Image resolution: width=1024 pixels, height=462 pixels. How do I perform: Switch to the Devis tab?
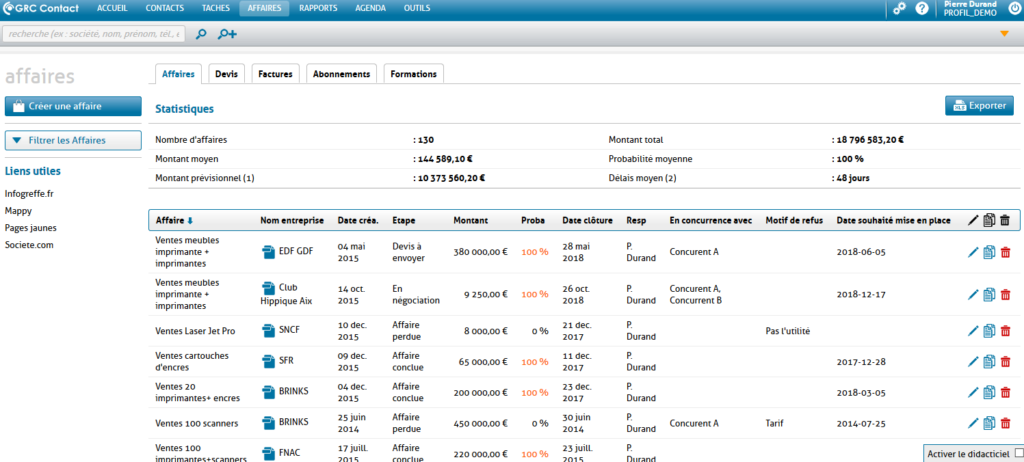coord(226,74)
